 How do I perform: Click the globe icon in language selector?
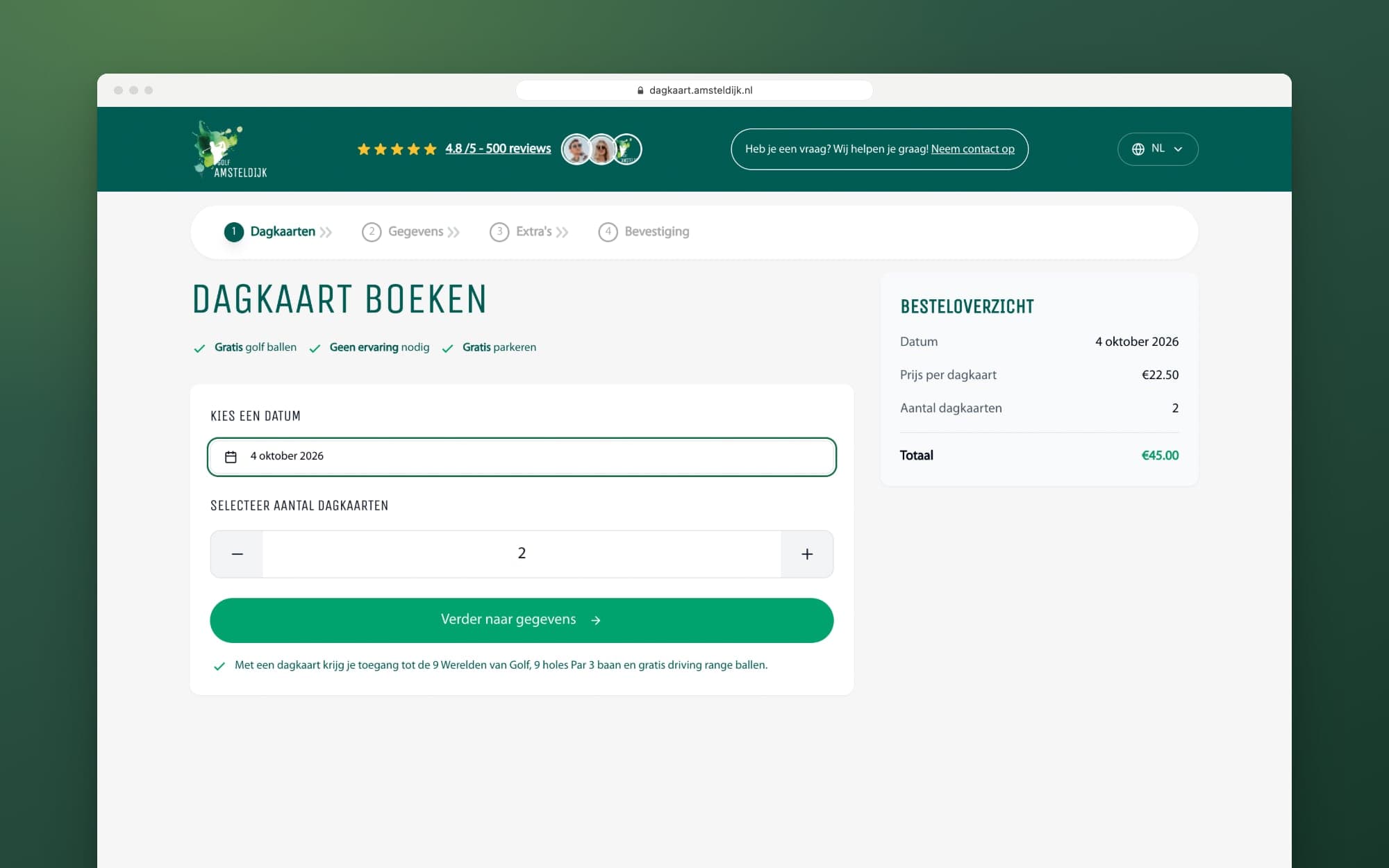click(x=1138, y=149)
